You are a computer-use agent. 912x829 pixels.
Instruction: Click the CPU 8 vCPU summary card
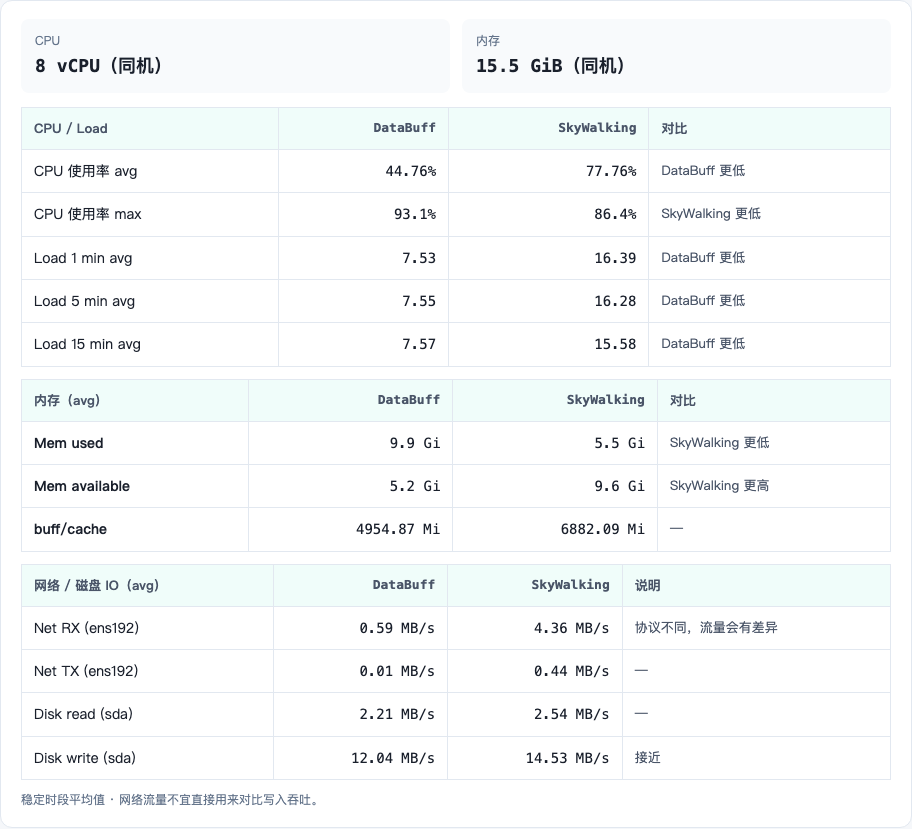pos(235,56)
